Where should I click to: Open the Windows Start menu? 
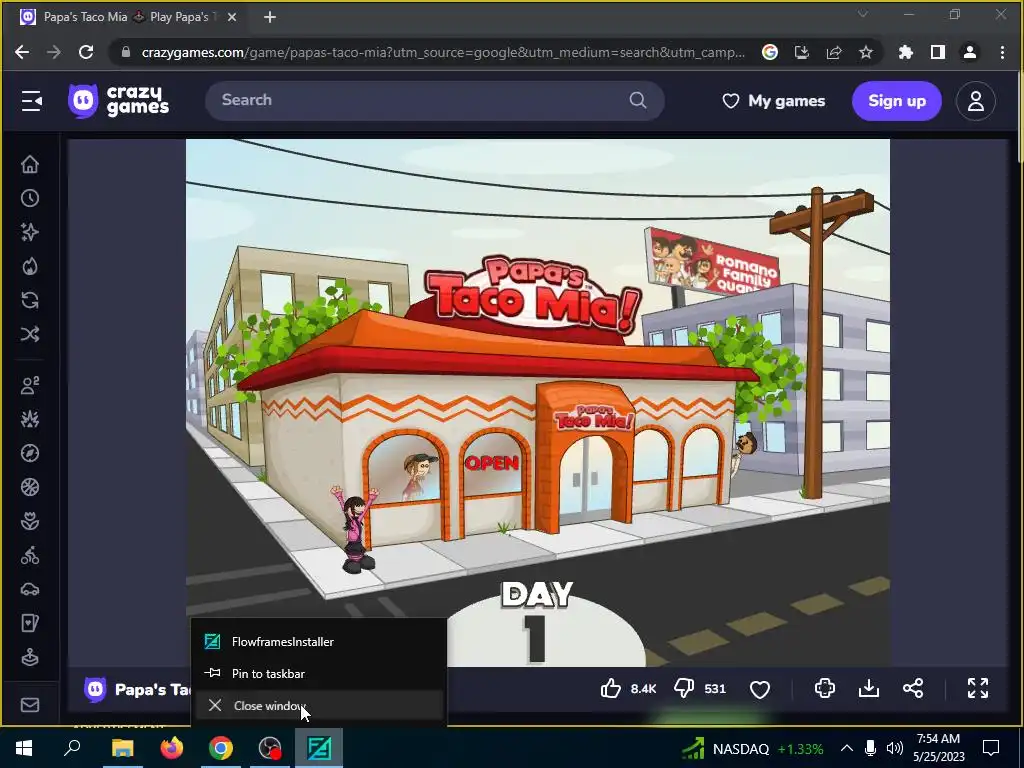coord(24,748)
